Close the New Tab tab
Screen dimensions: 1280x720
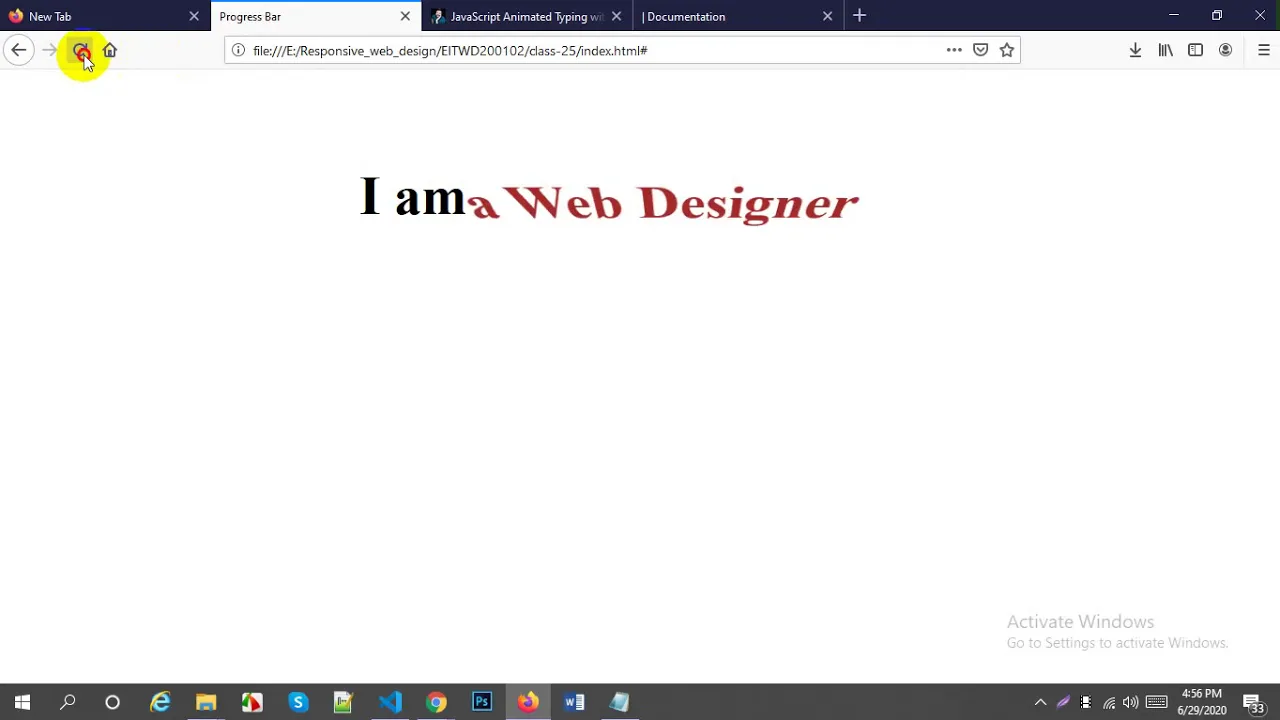coord(194,16)
